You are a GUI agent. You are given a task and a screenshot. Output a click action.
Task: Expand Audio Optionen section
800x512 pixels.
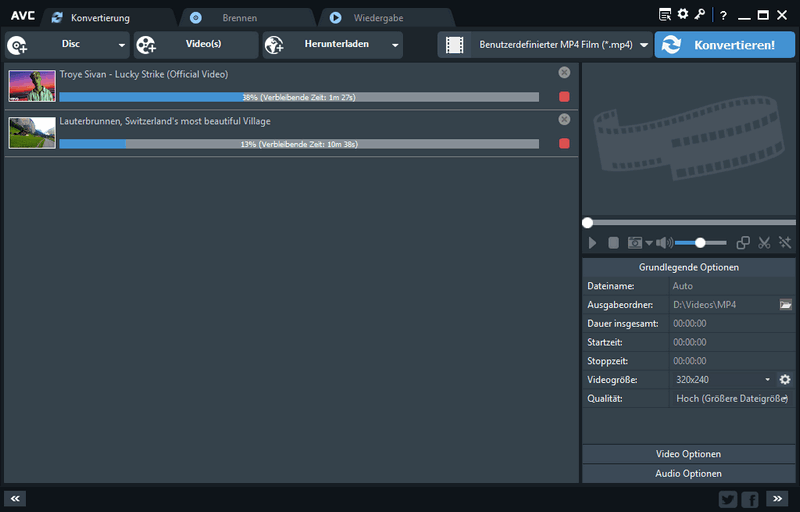pyautogui.click(x=689, y=474)
